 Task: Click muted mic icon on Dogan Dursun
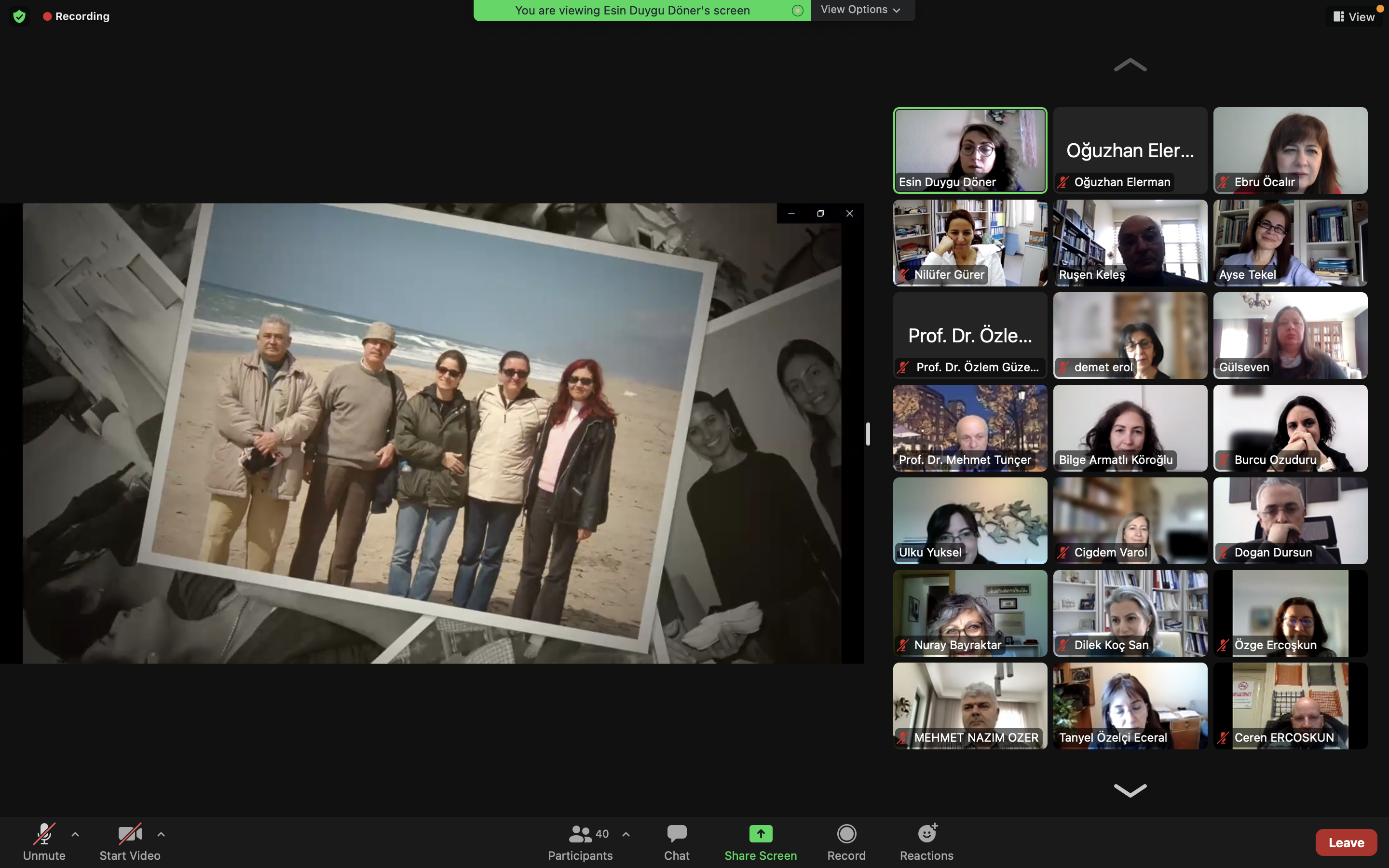click(1223, 553)
